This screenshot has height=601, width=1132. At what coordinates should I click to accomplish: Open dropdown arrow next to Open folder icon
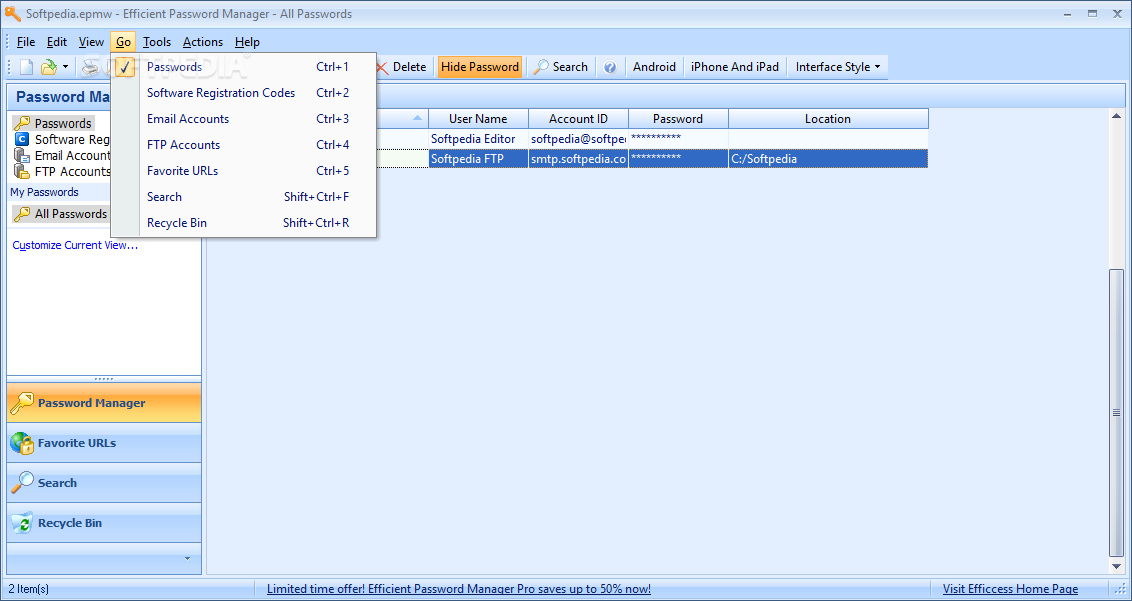pyautogui.click(x=65, y=67)
